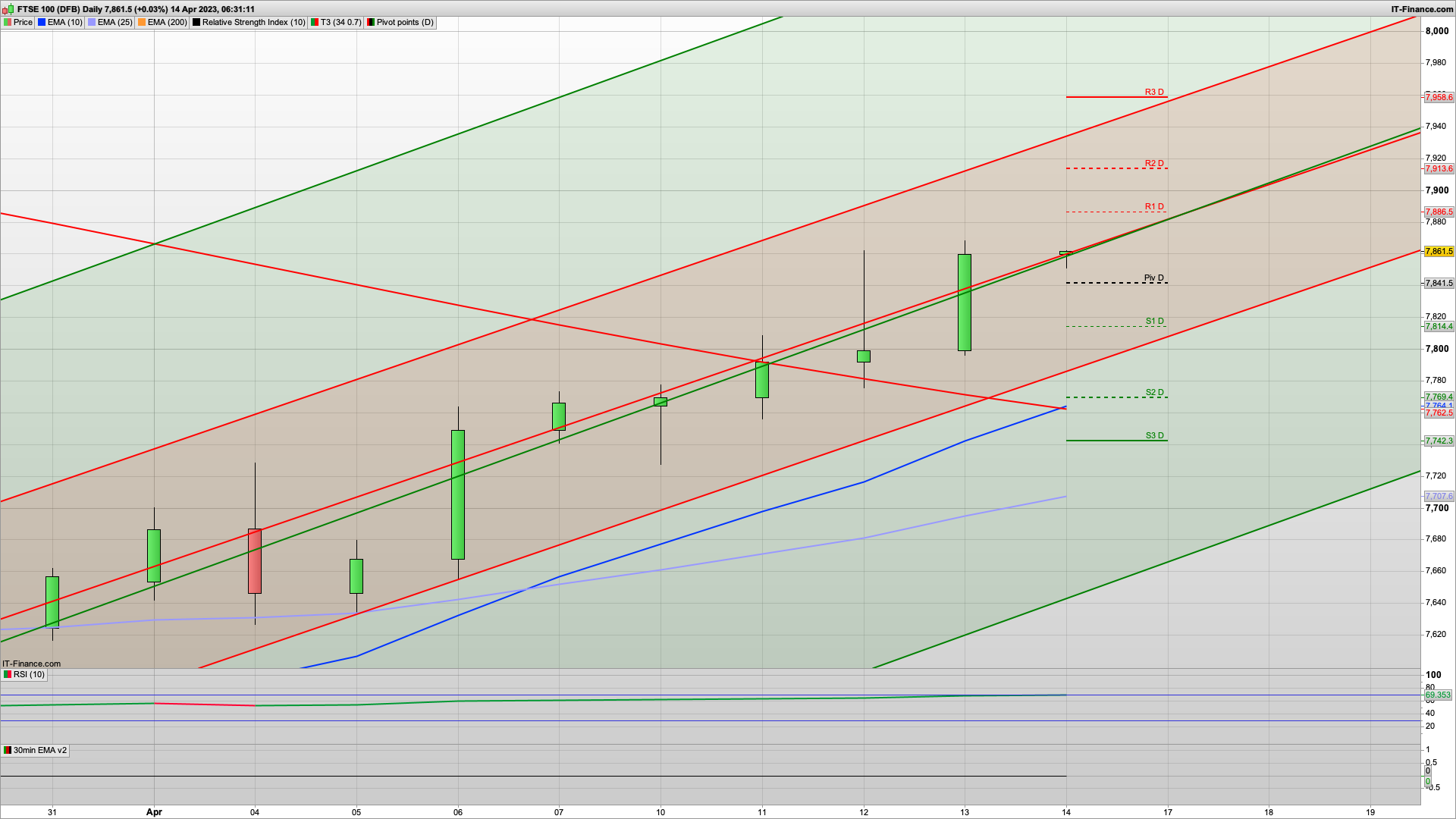Click the R3 D pivot level label
The image size is (1456, 819).
(1153, 92)
